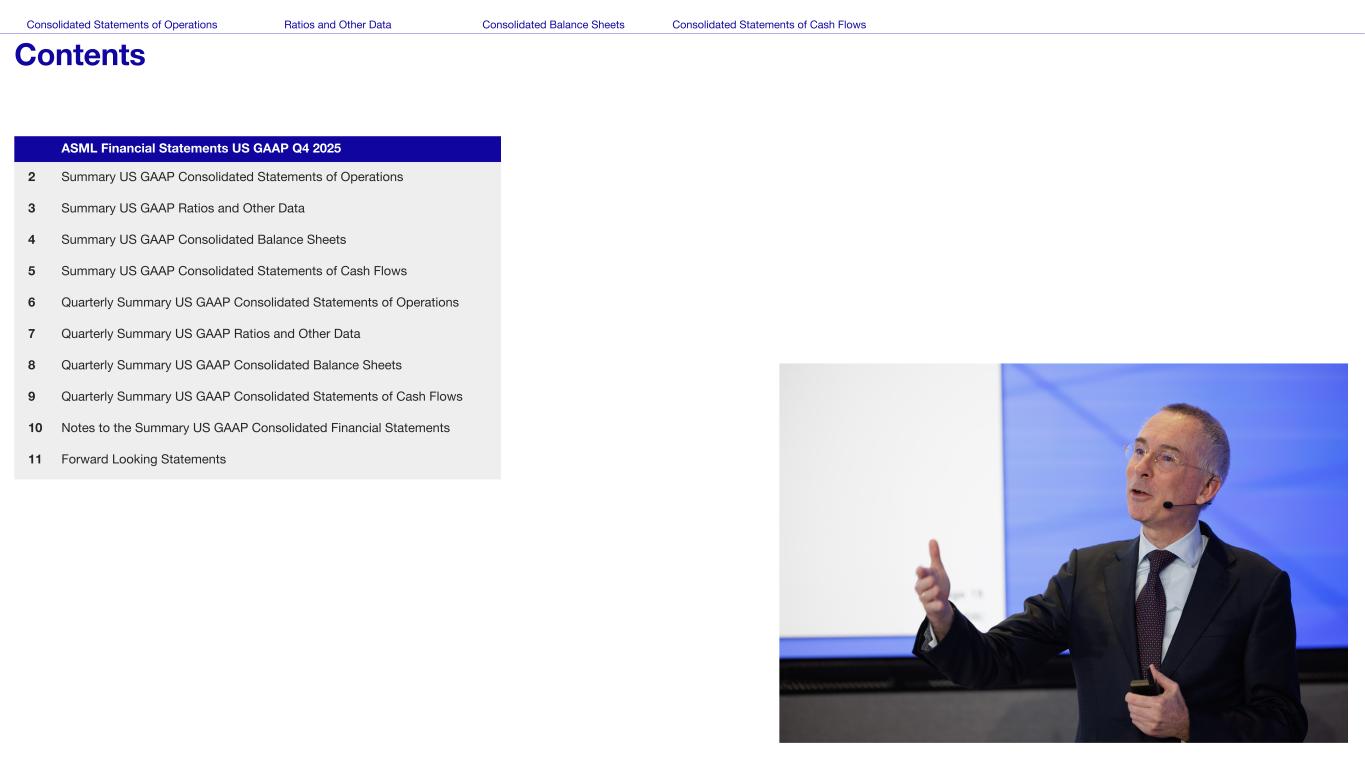Viewport: 1365px width, 769px height.
Task: Open Quarterly Summary US GAAP Consolidated Balance Sheets
Action: click(x=232, y=365)
